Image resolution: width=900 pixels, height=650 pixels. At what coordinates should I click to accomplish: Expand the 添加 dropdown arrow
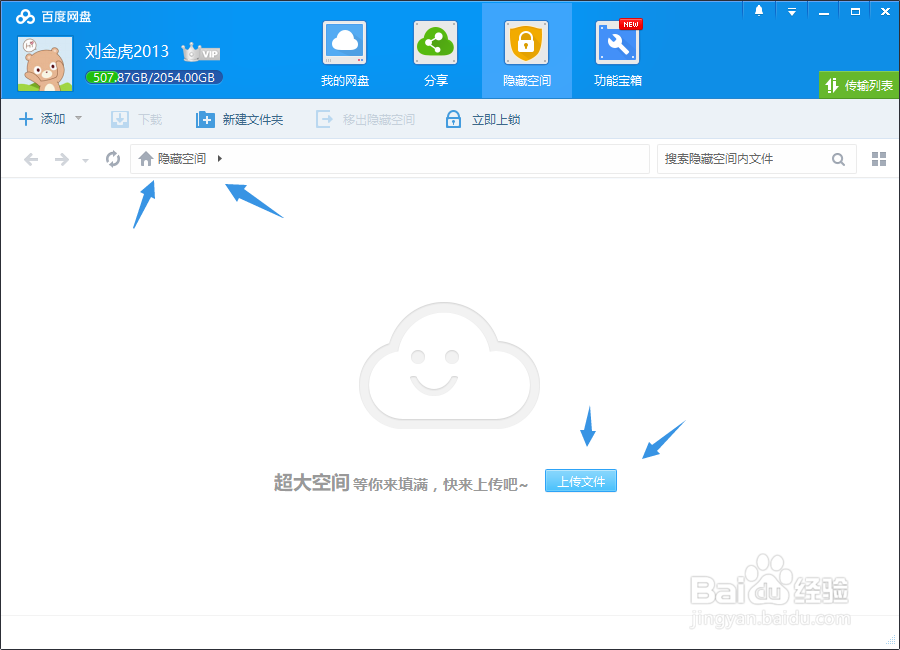click(x=79, y=118)
